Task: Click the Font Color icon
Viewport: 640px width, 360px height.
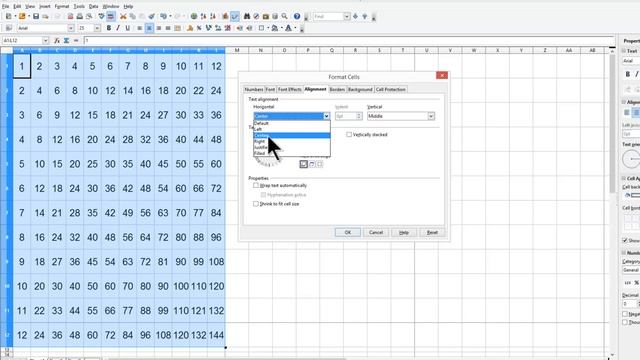Action: point(289,28)
